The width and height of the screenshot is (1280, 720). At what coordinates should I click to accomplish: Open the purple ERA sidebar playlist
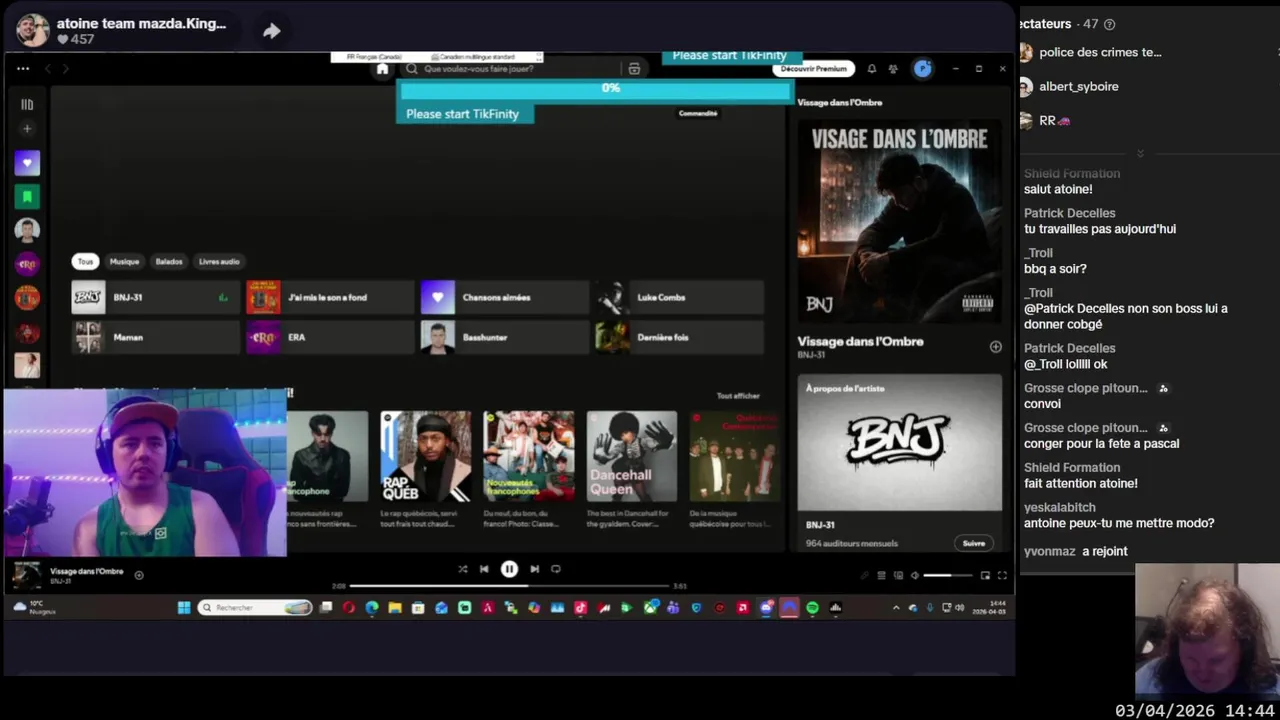tap(27, 264)
